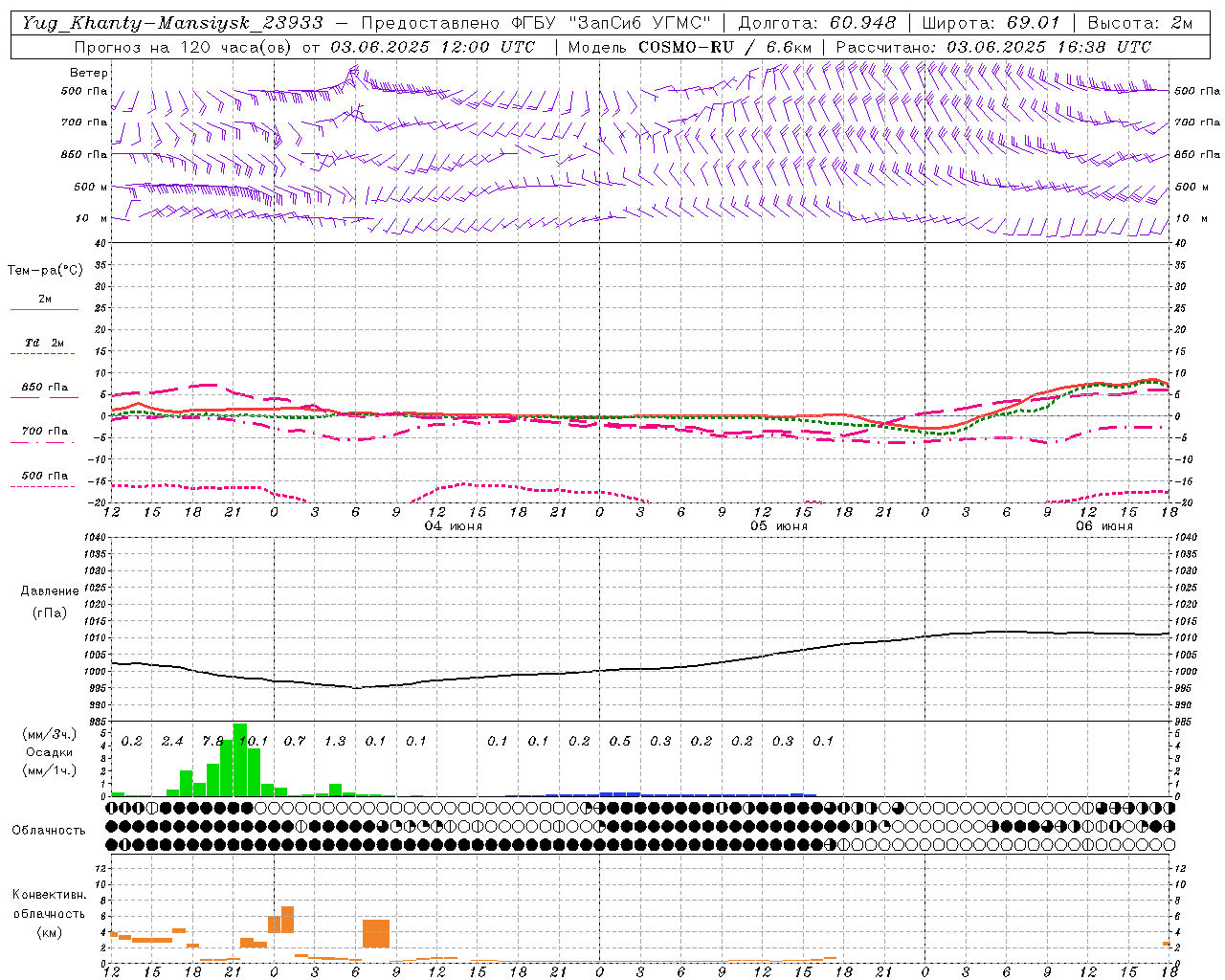Click the elevation text Высота: 2м

point(1139,23)
